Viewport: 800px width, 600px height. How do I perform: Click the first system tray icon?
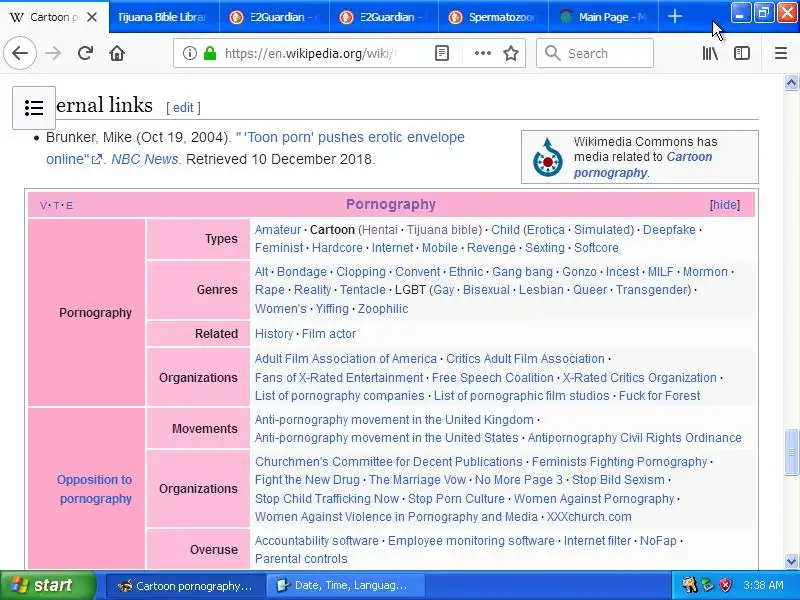690,585
